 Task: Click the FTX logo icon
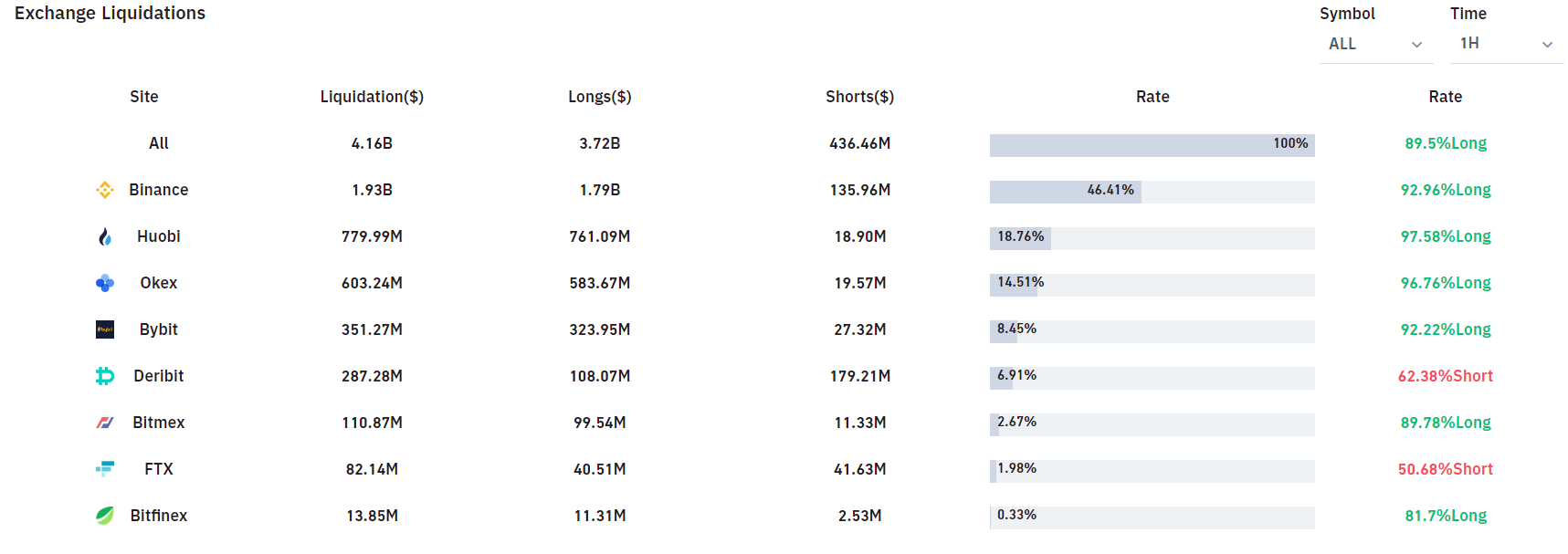coord(105,469)
